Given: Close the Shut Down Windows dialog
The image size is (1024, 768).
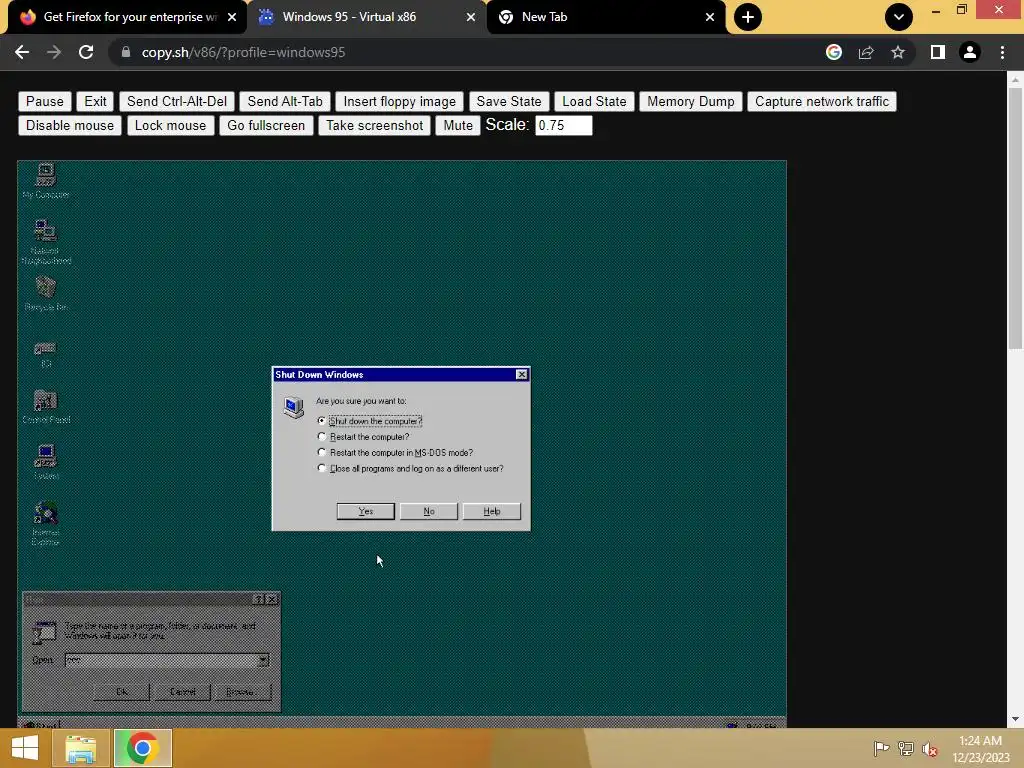Looking at the screenshot, I should click(x=521, y=374).
